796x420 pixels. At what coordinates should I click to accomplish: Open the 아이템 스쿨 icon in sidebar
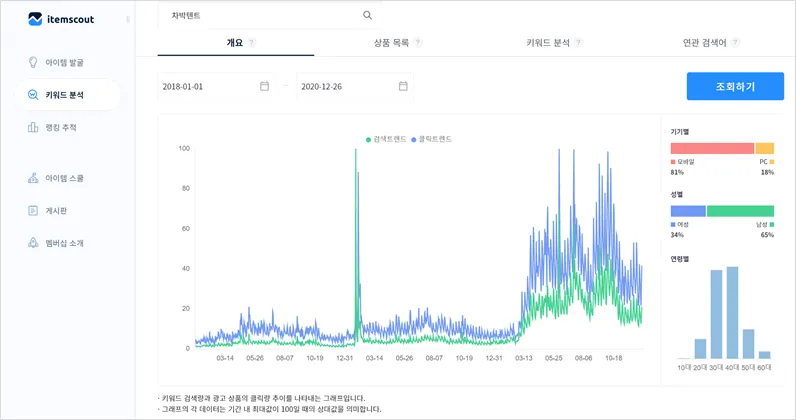[33, 178]
